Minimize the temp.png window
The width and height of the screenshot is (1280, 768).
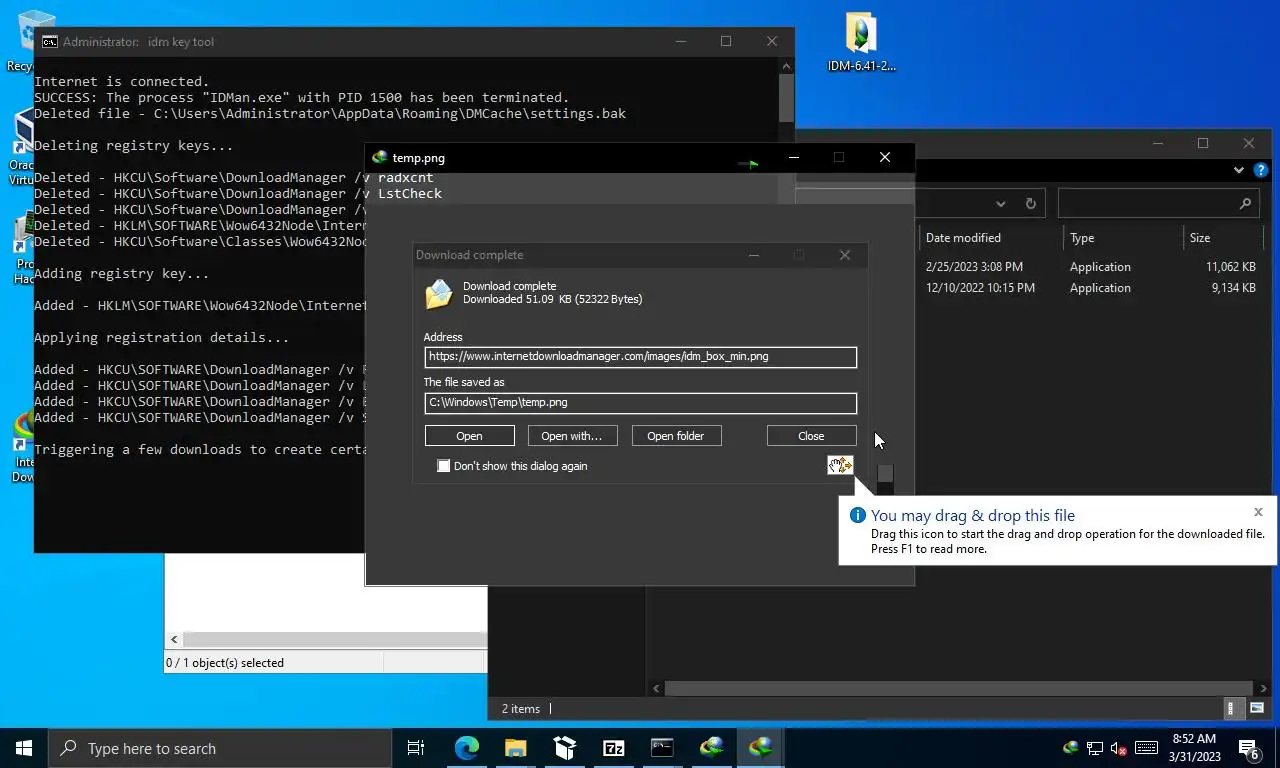793,157
